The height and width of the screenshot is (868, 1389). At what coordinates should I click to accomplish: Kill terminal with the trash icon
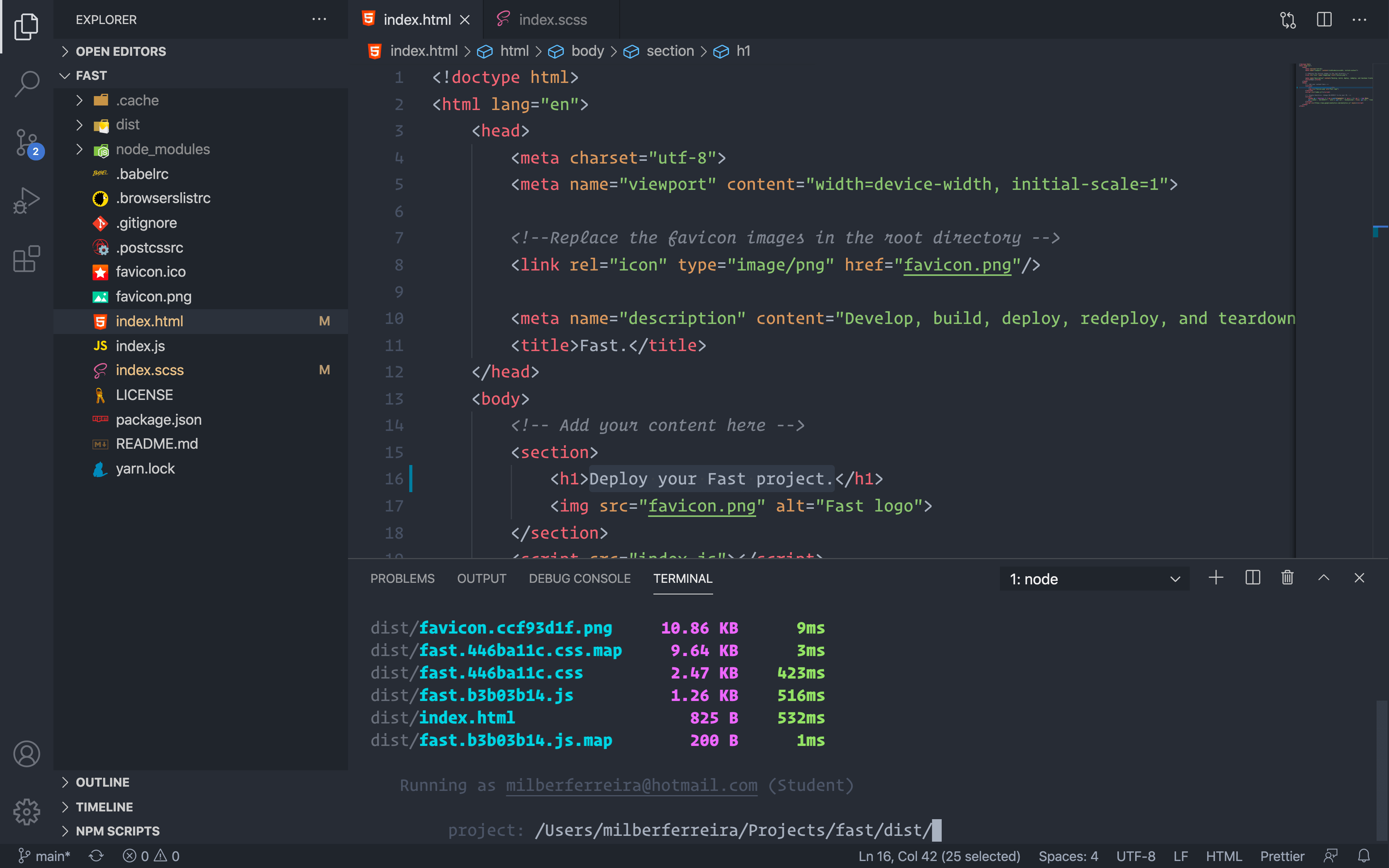[1287, 578]
